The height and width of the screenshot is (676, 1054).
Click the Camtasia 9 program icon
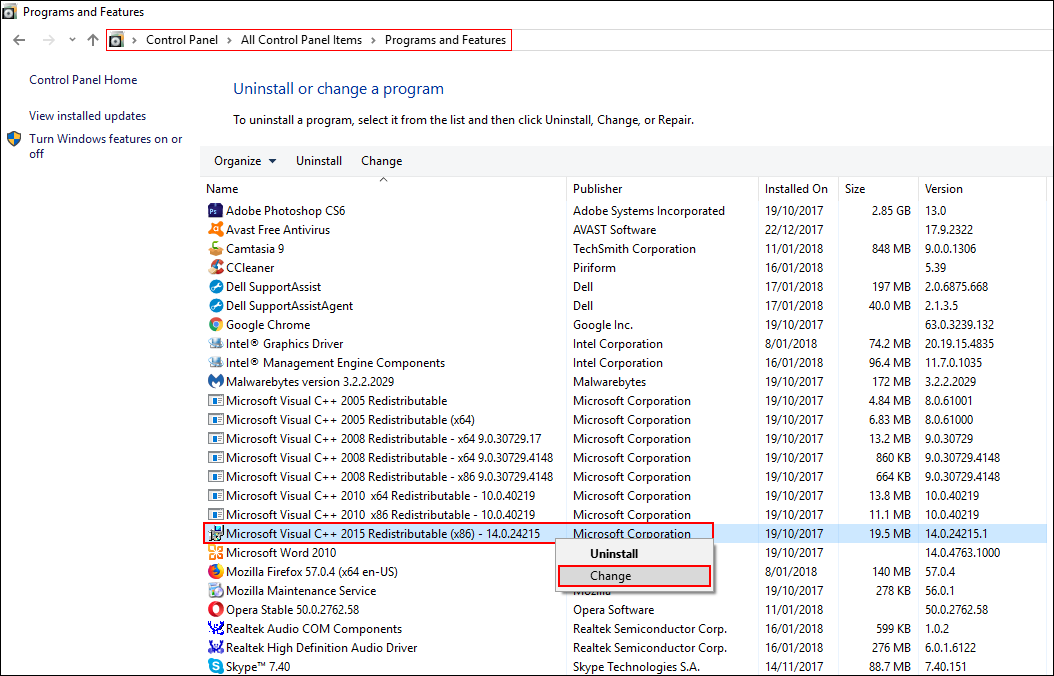click(x=215, y=249)
